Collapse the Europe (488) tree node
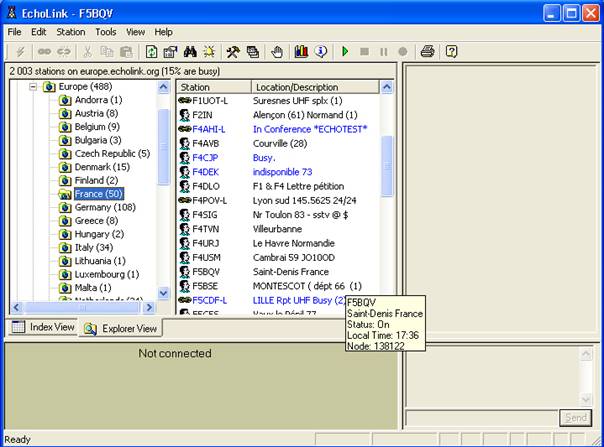The image size is (604, 447). click(x=33, y=87)
